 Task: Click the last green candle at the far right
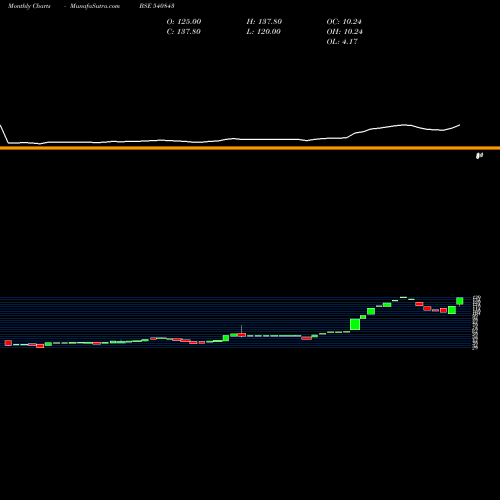(x=460, y=301)
